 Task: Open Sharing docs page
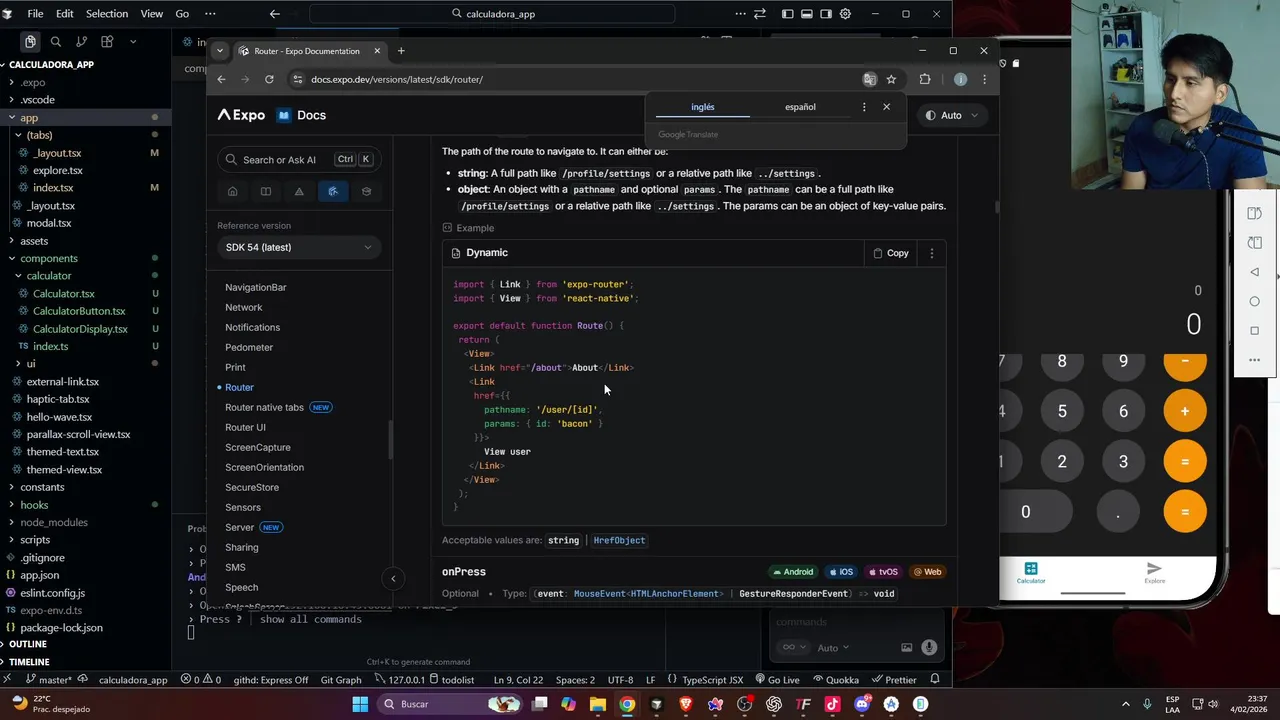tap(242, 547)
